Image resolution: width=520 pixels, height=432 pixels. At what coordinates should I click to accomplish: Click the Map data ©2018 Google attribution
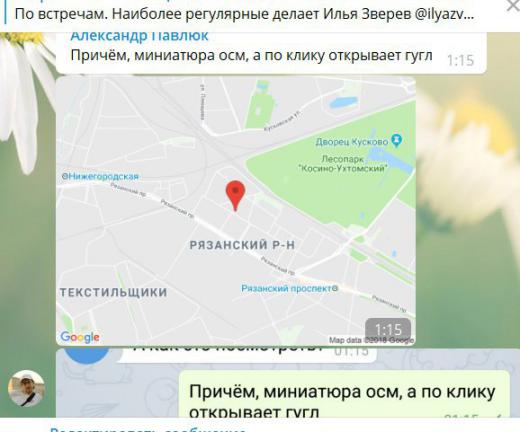click(x=372, y=340)
